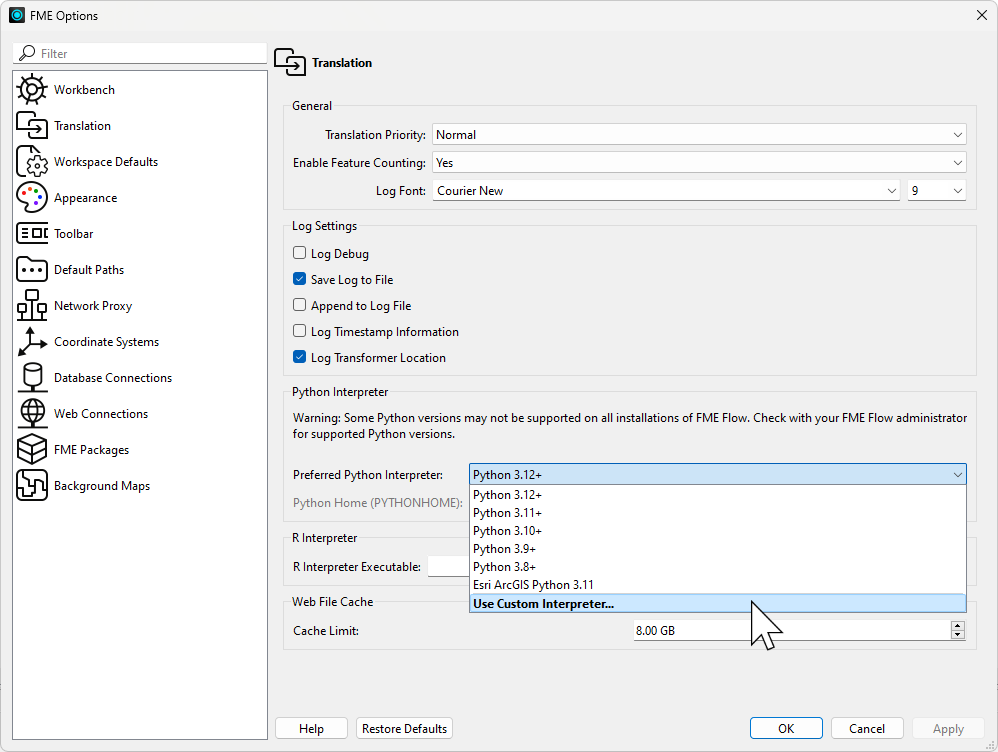The image size is (998, 752).
Task: Open Workbench settings via its gear-wheel icon
Action: coord(32,90)
